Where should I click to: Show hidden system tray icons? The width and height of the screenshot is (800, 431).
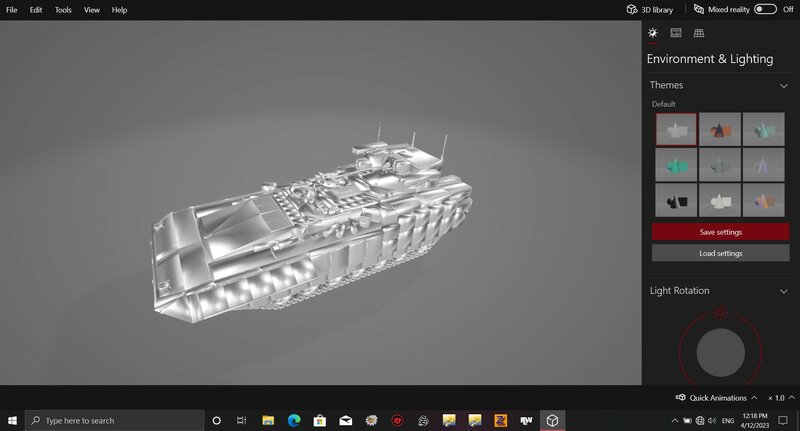674,421
